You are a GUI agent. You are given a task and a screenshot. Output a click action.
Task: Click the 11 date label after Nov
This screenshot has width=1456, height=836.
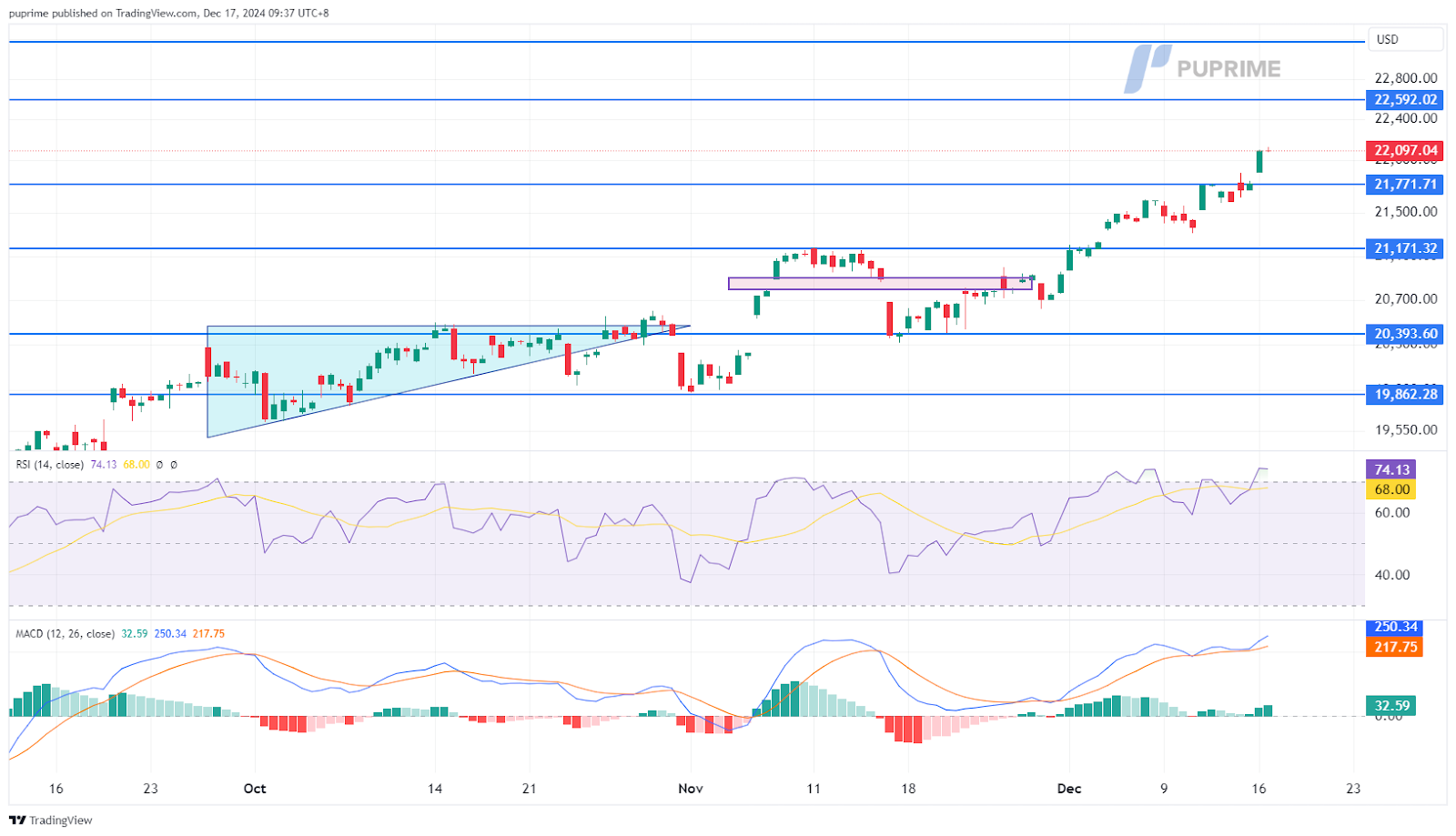[x=814, y=789]
